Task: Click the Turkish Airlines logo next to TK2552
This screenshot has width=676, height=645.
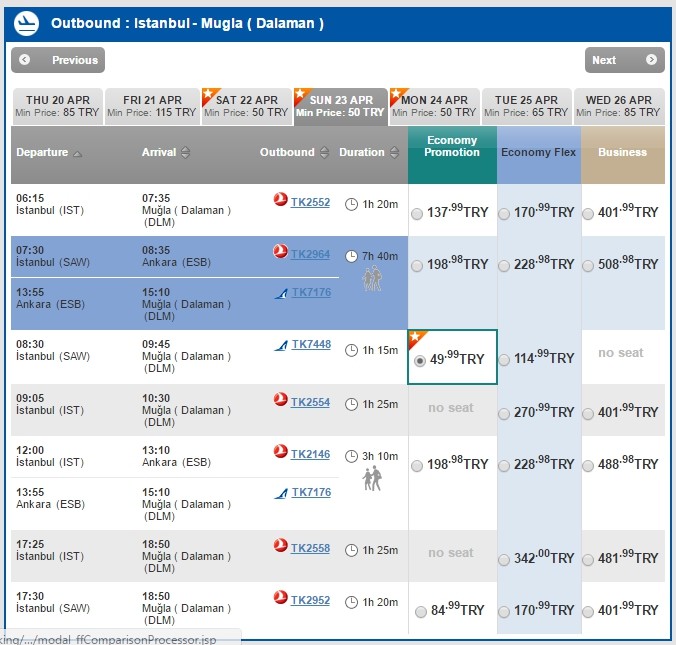Action: (280, 201)
